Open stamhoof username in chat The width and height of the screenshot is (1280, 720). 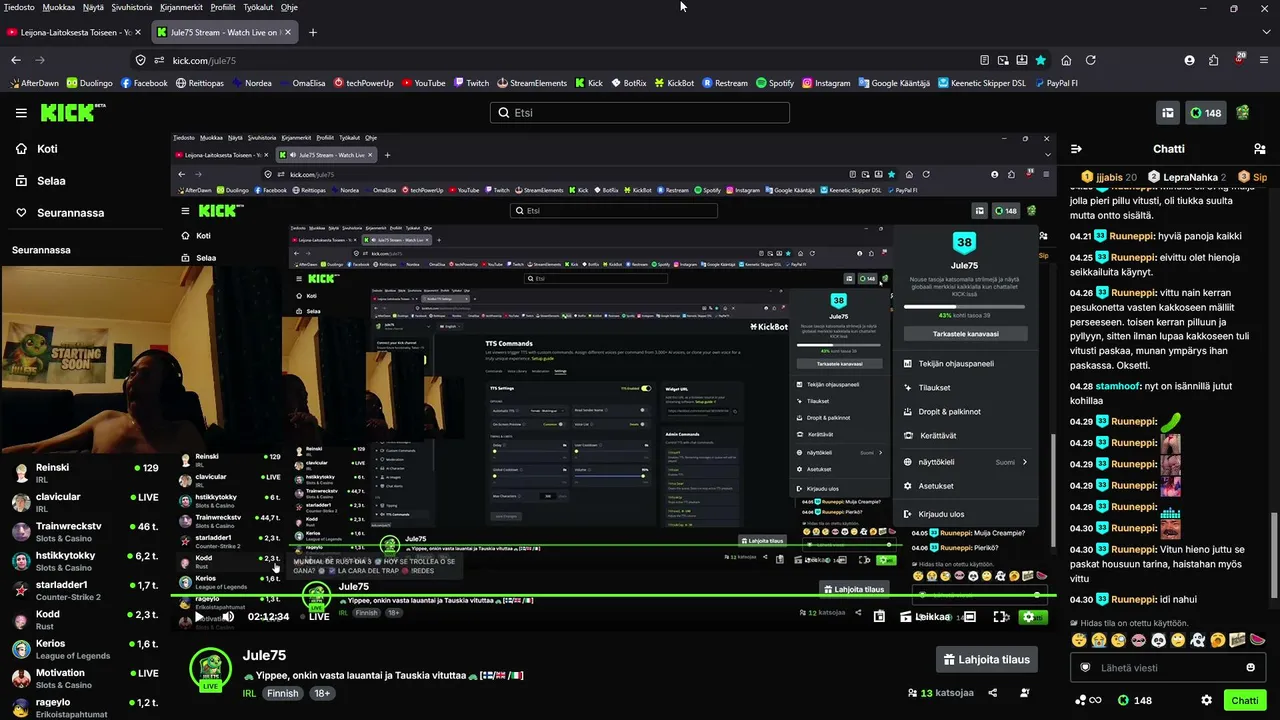click(x=1118, y=385)
